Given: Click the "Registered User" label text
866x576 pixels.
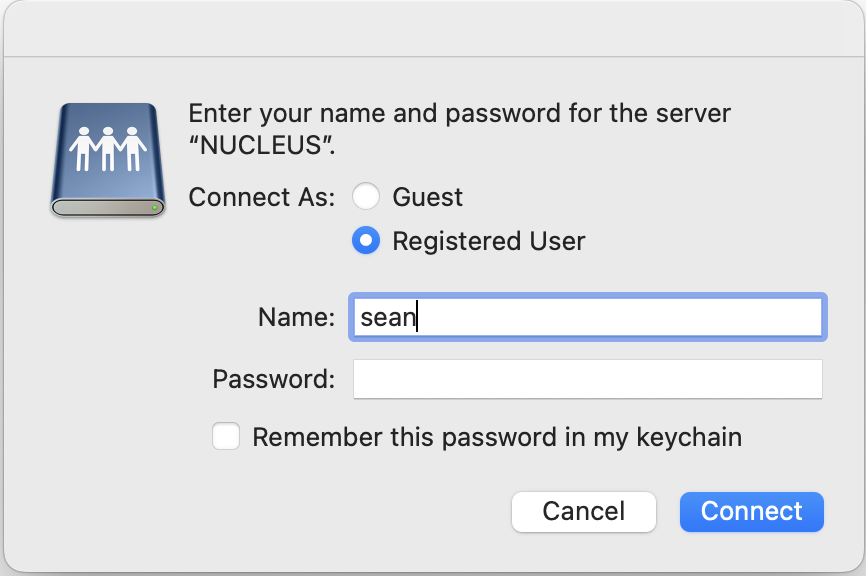Looking at the screenshot, I should click(x=488, y=241).
